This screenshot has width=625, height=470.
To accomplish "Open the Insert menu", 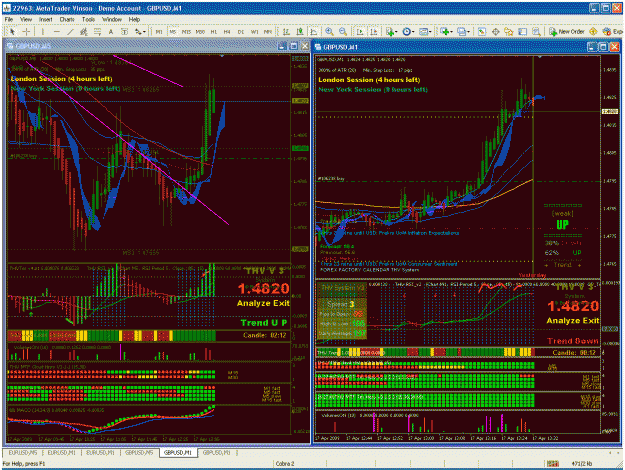I will click(45, 19).
